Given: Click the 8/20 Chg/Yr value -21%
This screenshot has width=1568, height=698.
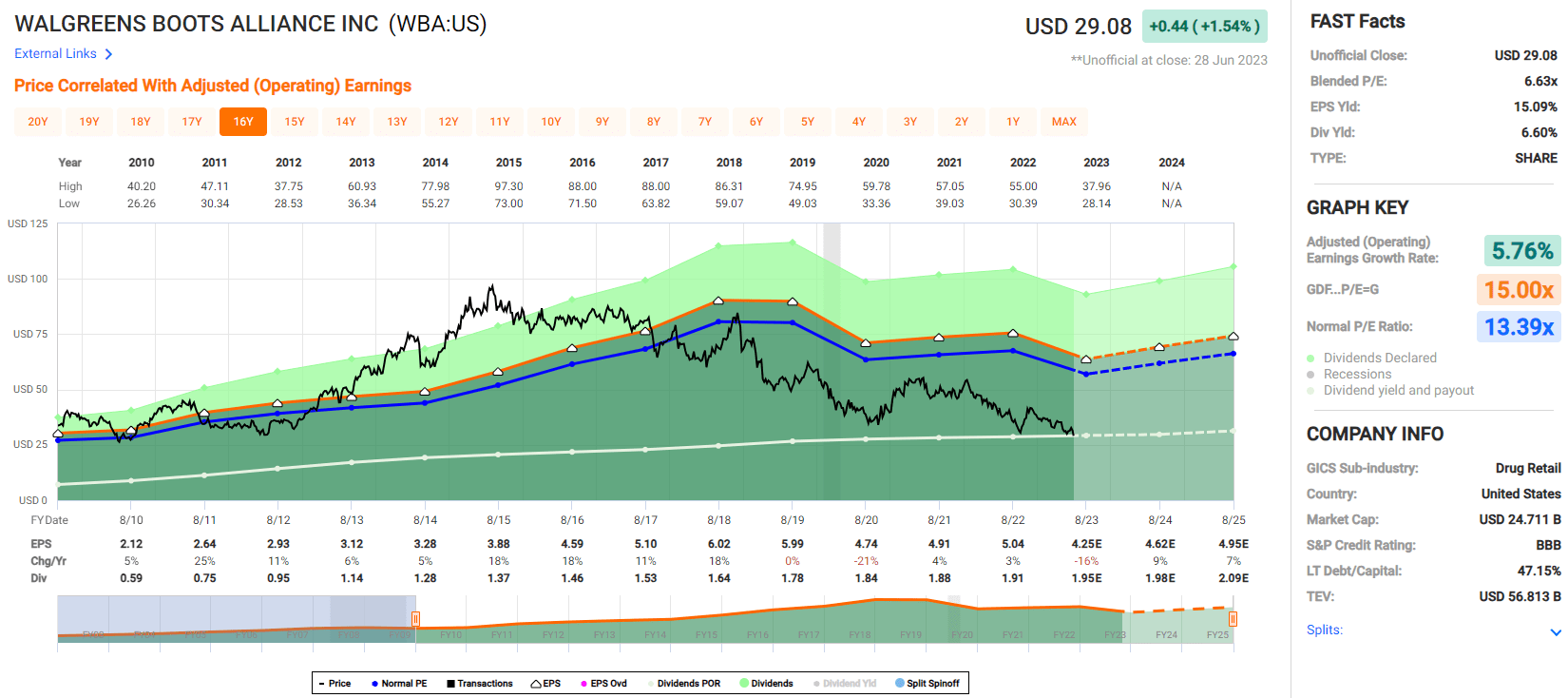Looking at the screenshot, I should pyautogui.click(x=866, y=561).
